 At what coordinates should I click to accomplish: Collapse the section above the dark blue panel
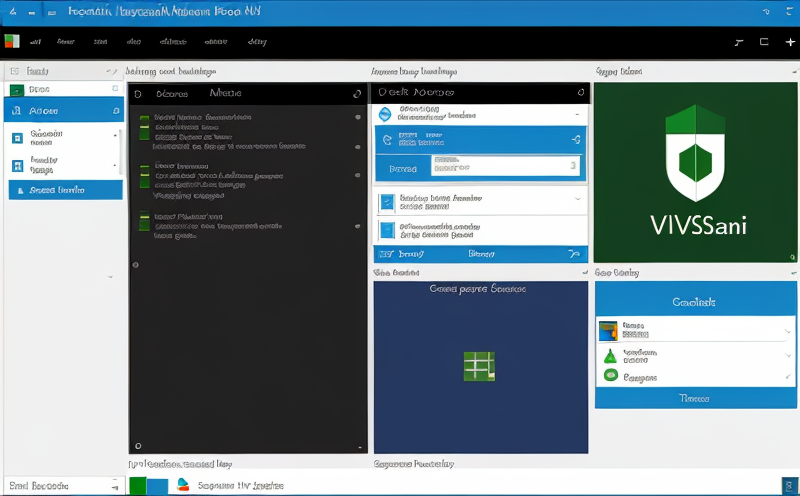tap(585, 273)
